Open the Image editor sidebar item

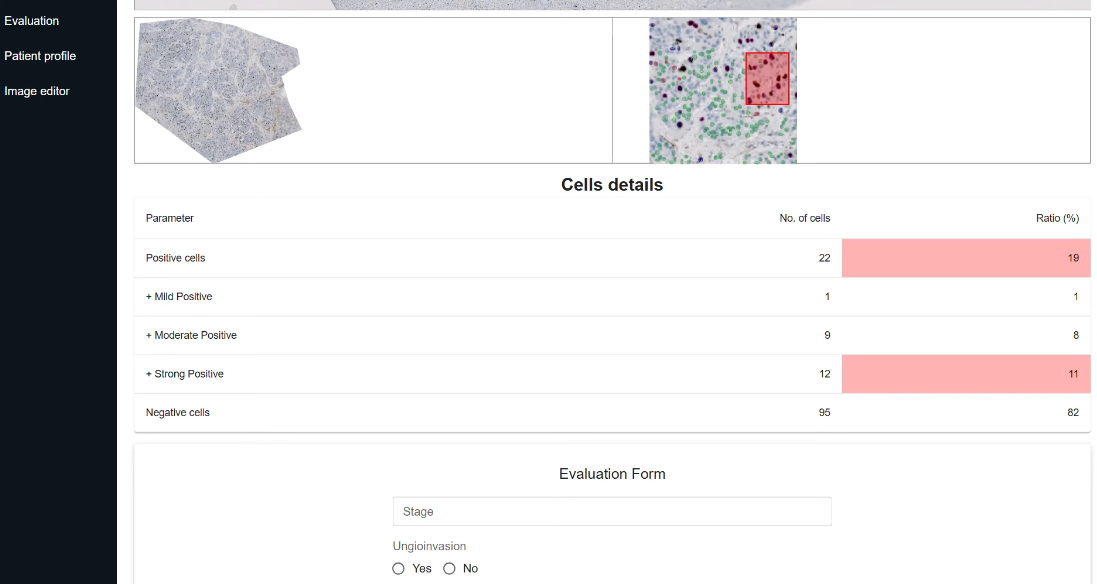point(36,91)
